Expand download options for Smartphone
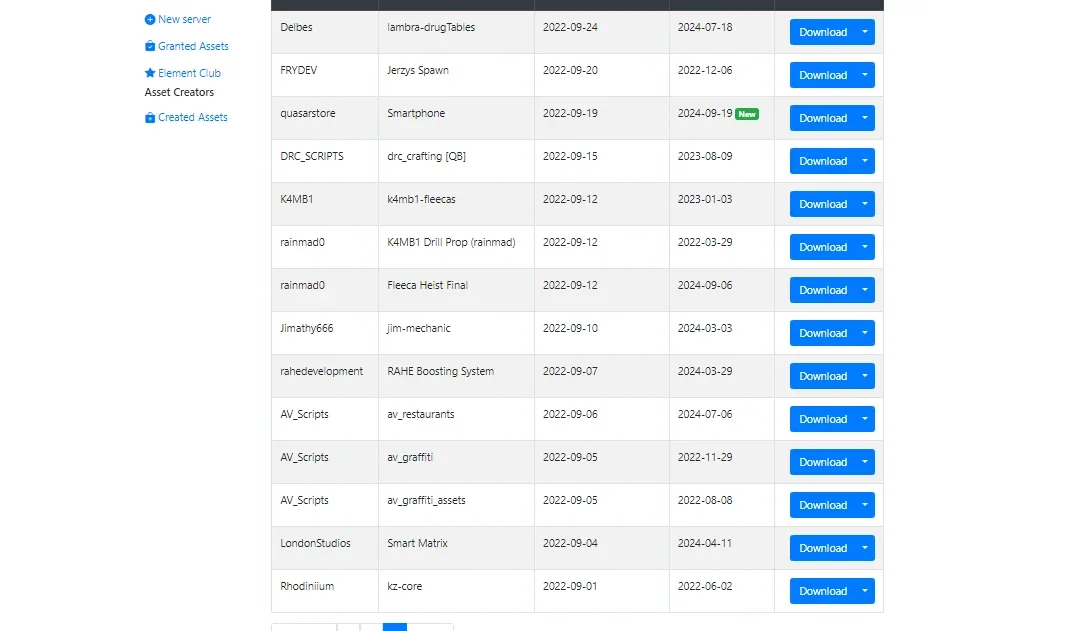Screen dimensions: 1087x631 pos(865,118)
